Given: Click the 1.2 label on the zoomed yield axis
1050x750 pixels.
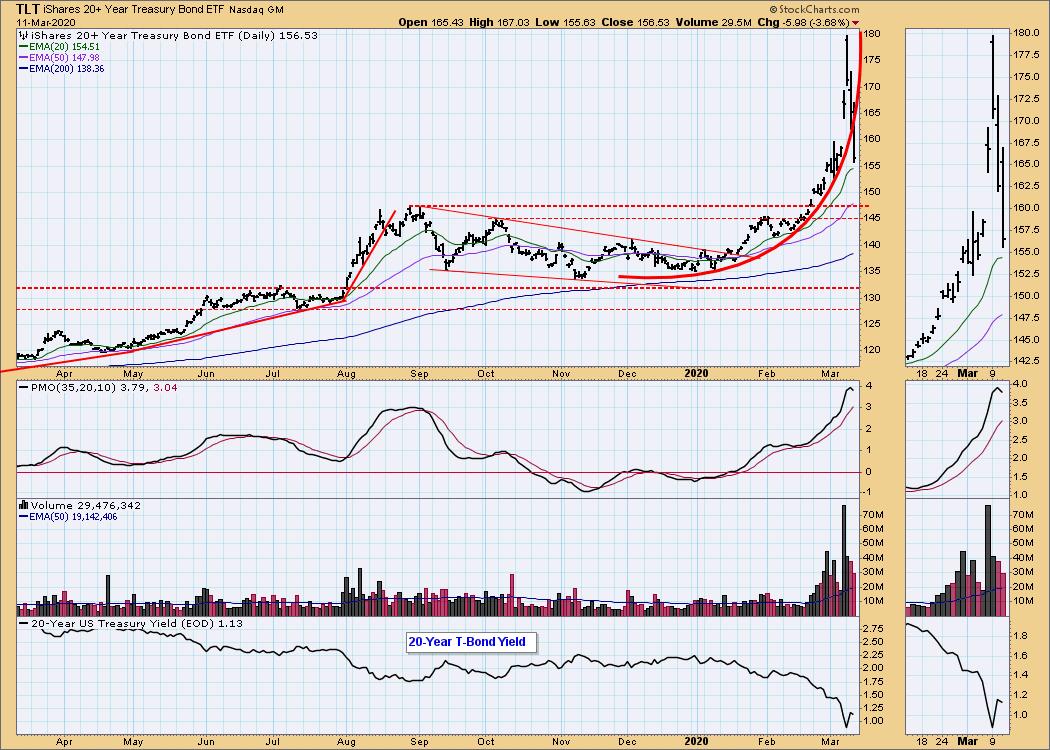Looking at the screenshot, I should (1021, 695).
